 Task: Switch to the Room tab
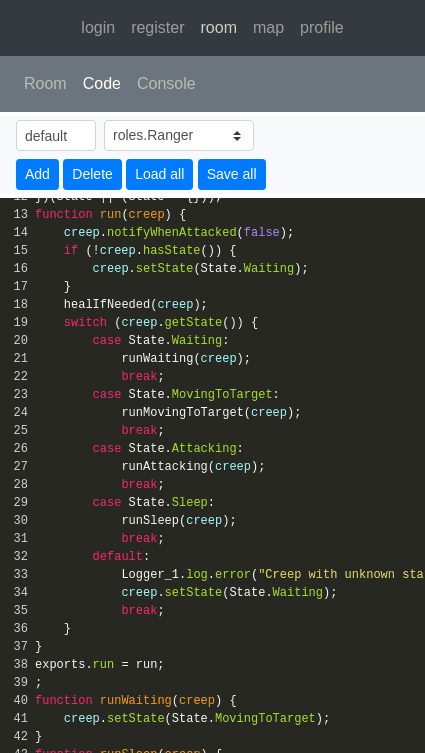tap(45, 84)
